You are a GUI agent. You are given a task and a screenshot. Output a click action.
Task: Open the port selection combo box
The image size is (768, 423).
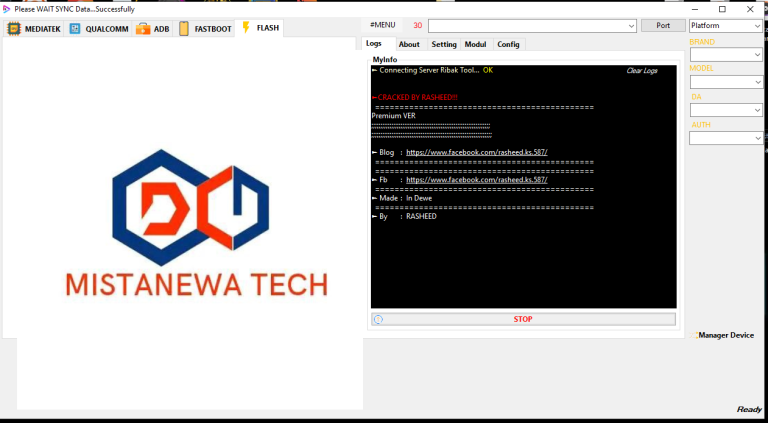(x=532, y=25)
